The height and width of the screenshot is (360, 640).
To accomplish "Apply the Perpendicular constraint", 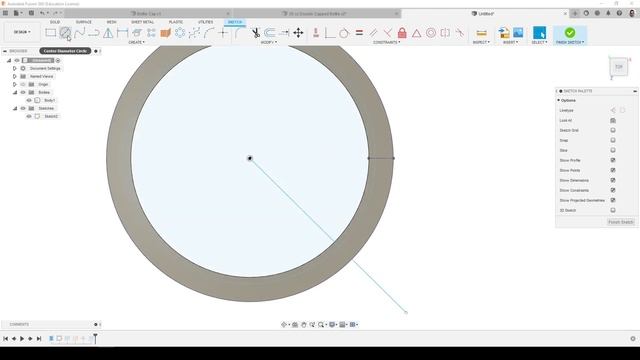I will 388,33.
